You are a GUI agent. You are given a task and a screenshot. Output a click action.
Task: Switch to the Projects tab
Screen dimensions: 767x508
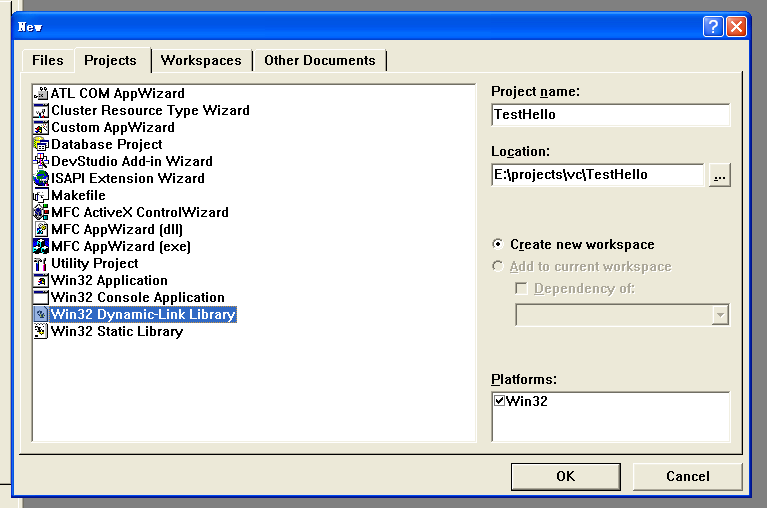(111, 60)
